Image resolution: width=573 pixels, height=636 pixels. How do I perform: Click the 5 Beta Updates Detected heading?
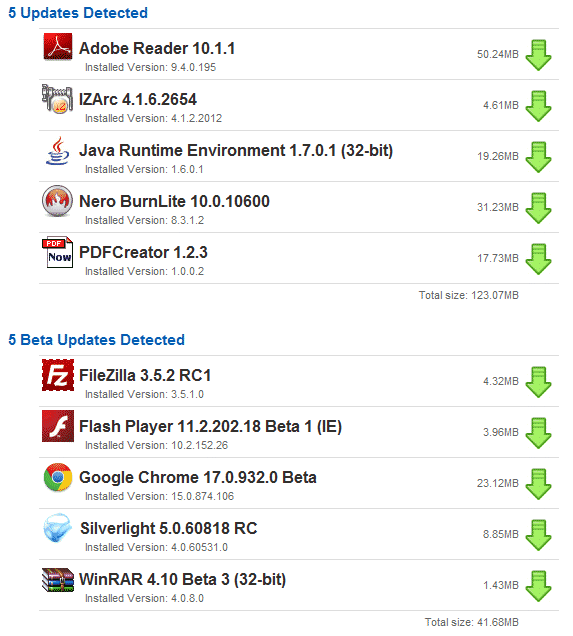click(97, 340)
